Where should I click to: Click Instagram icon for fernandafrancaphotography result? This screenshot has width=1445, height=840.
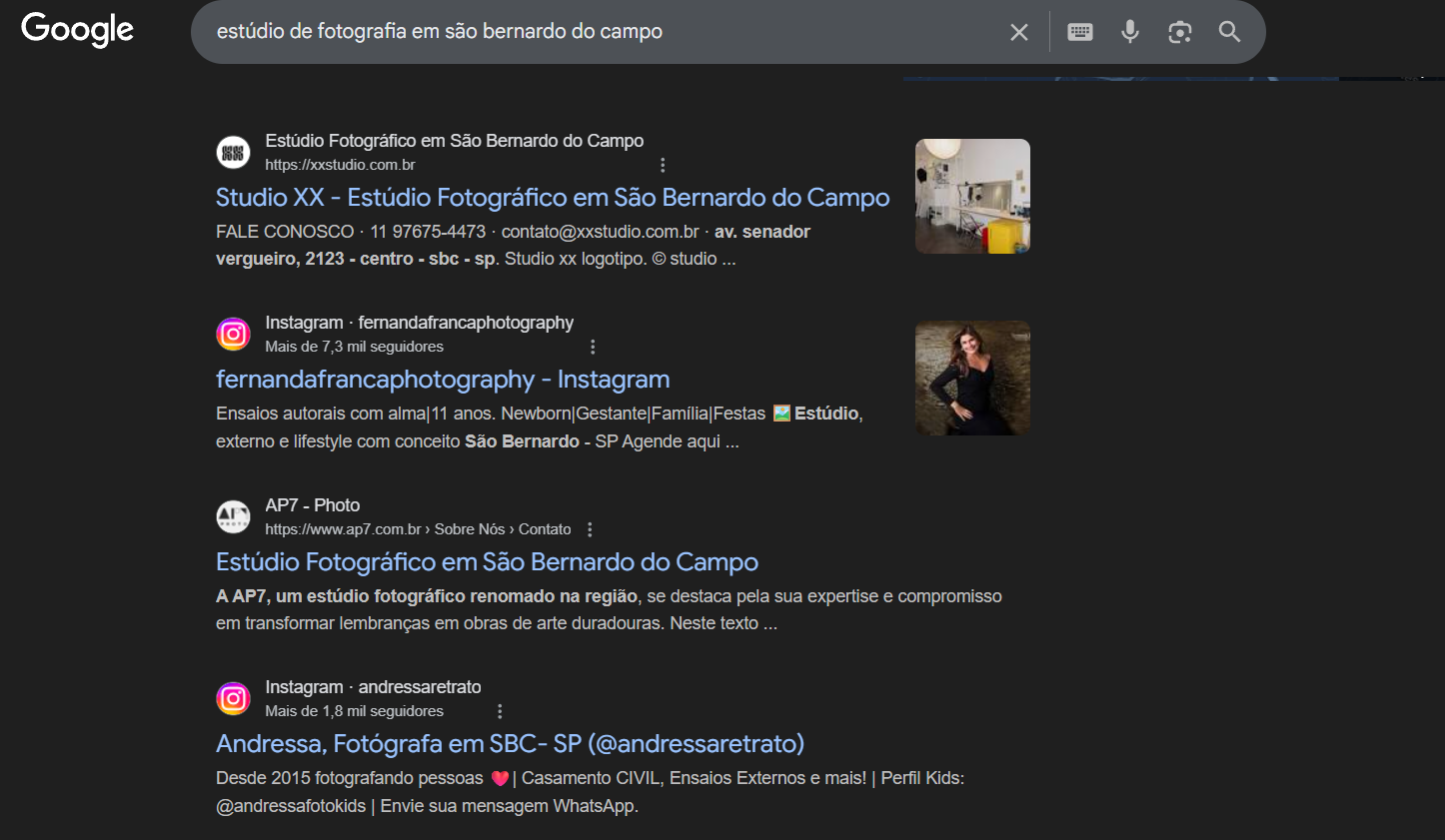point(233,335)
